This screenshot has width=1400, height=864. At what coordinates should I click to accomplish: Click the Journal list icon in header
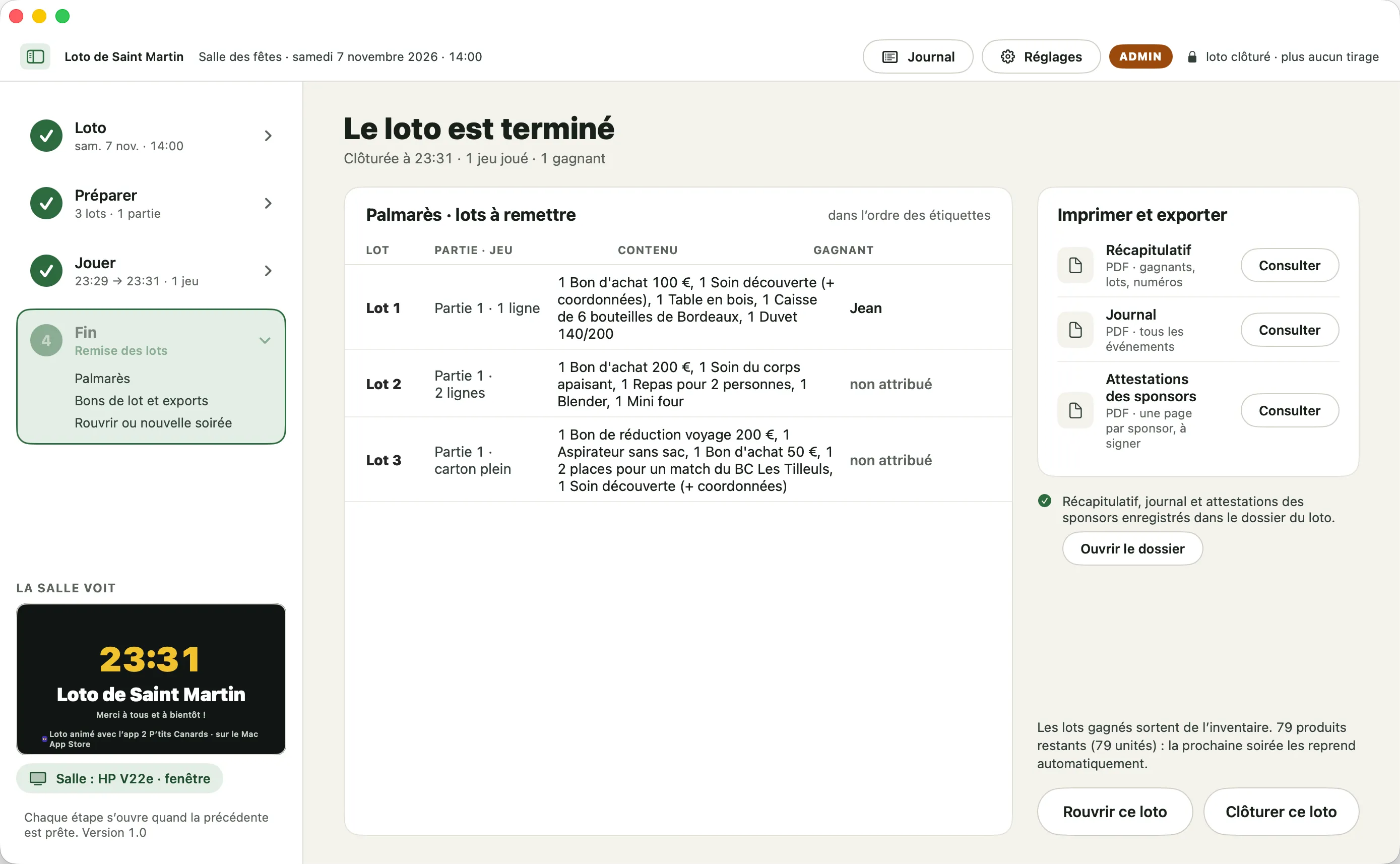pos(889,56)
